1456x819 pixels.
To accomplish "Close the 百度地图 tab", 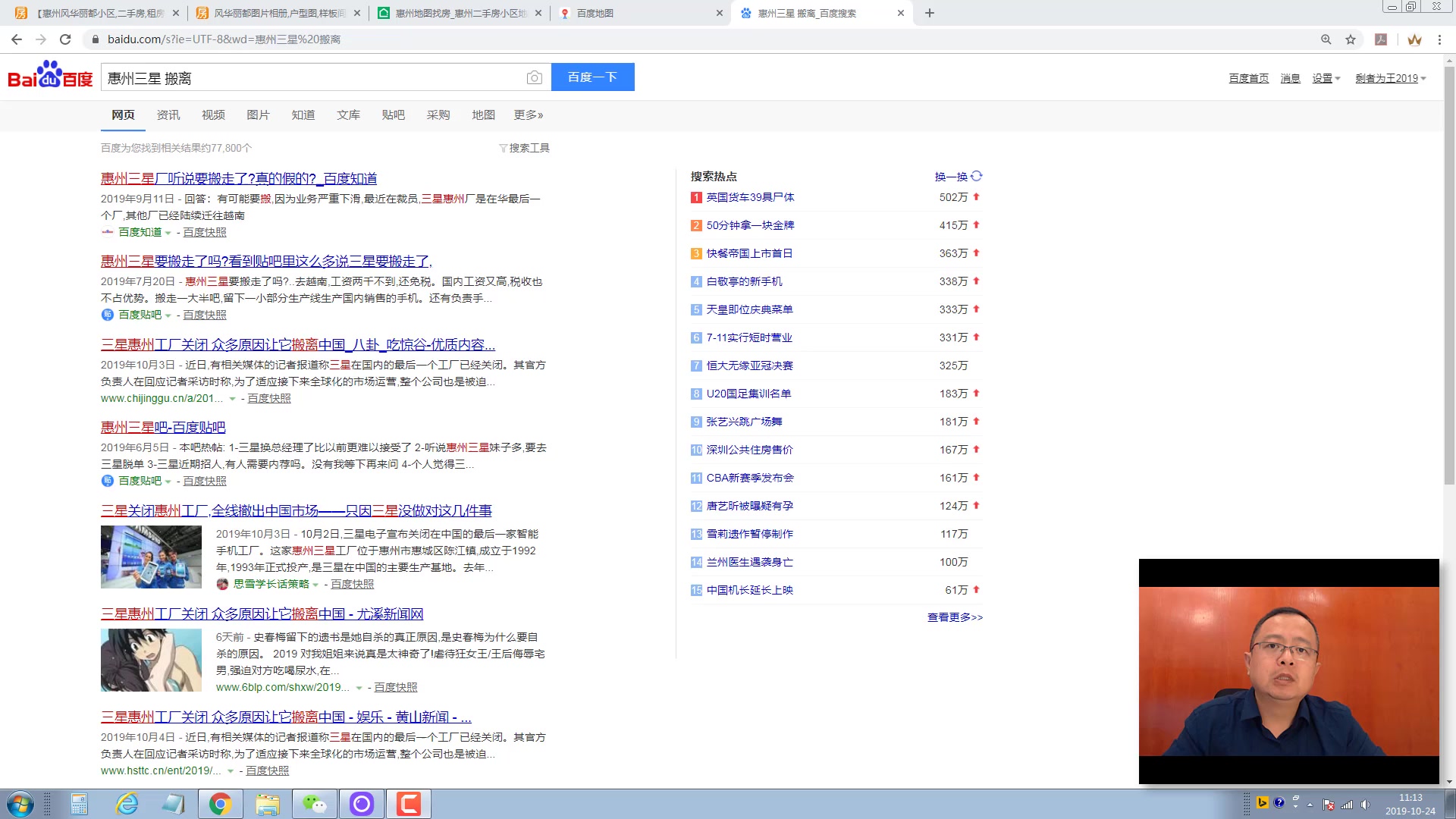I will click(x=720, y=13).
